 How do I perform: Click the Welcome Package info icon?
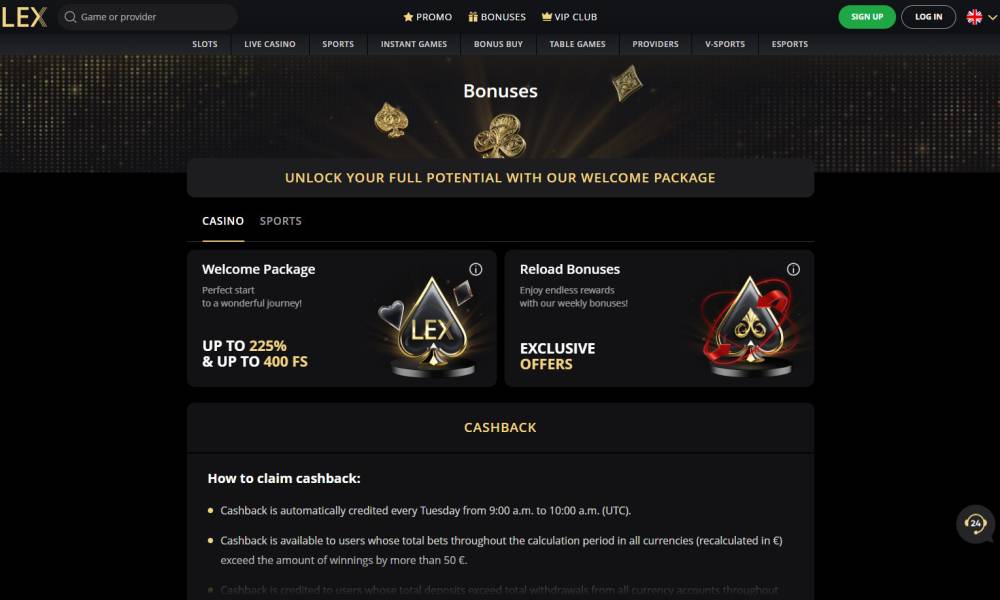pyautogui.click(x=476, y=269)
